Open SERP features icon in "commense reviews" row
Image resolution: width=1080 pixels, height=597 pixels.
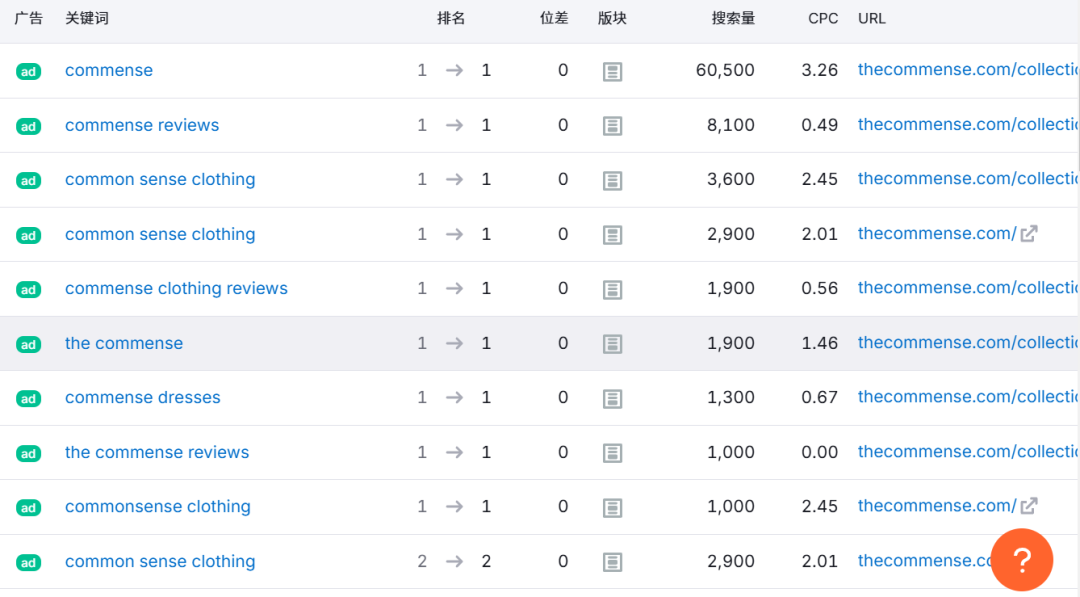(612, 124)
